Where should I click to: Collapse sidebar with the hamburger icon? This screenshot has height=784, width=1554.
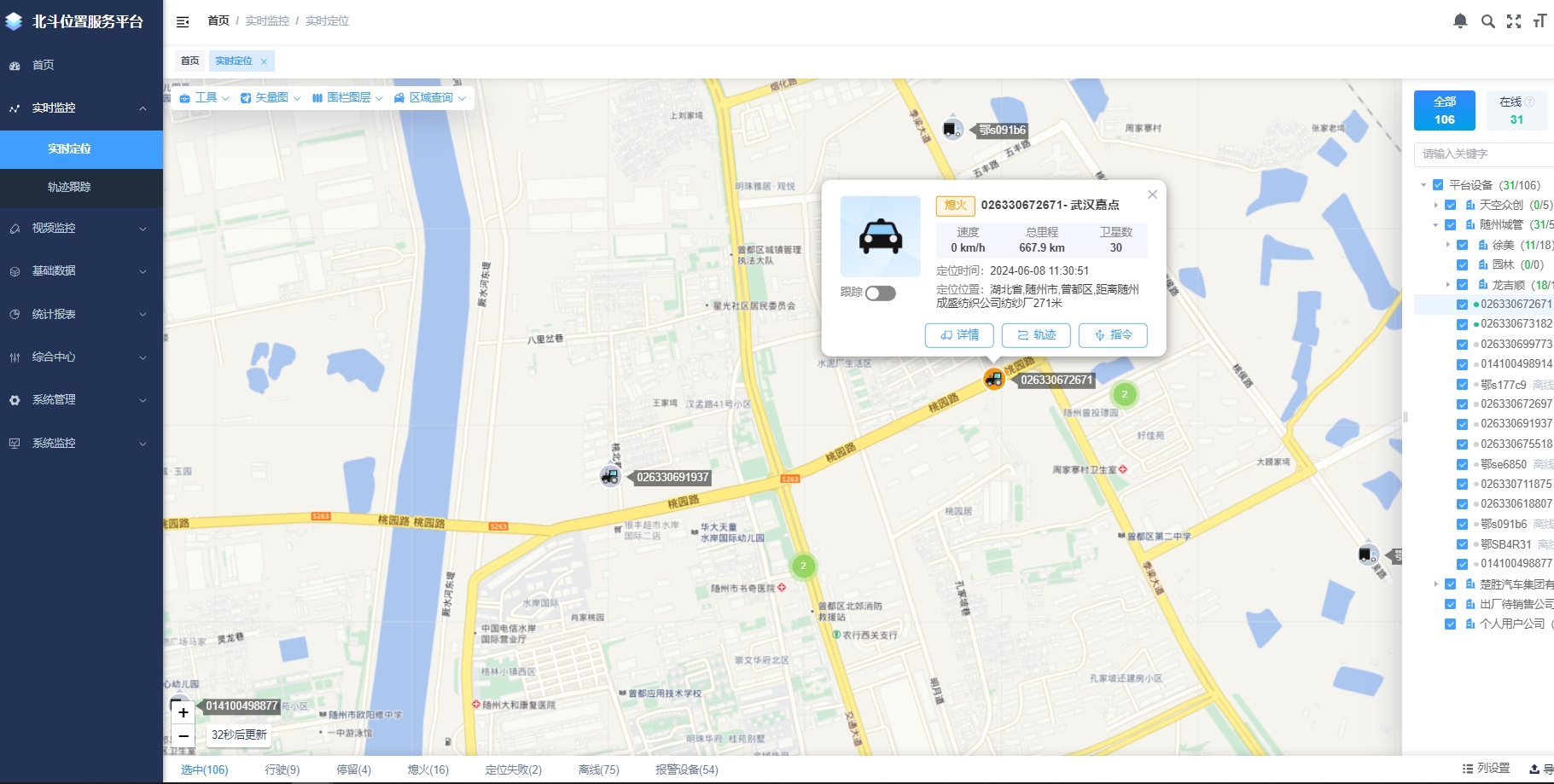183,21
